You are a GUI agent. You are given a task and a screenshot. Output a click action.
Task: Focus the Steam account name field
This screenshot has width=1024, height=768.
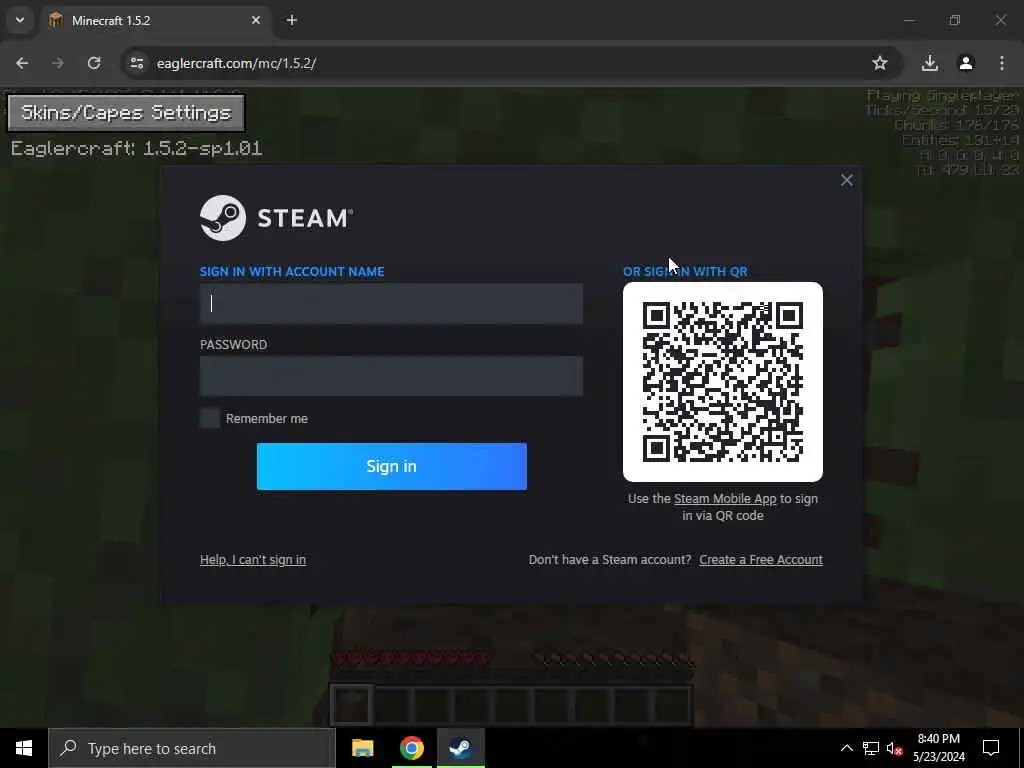click(x=391, y=304)
